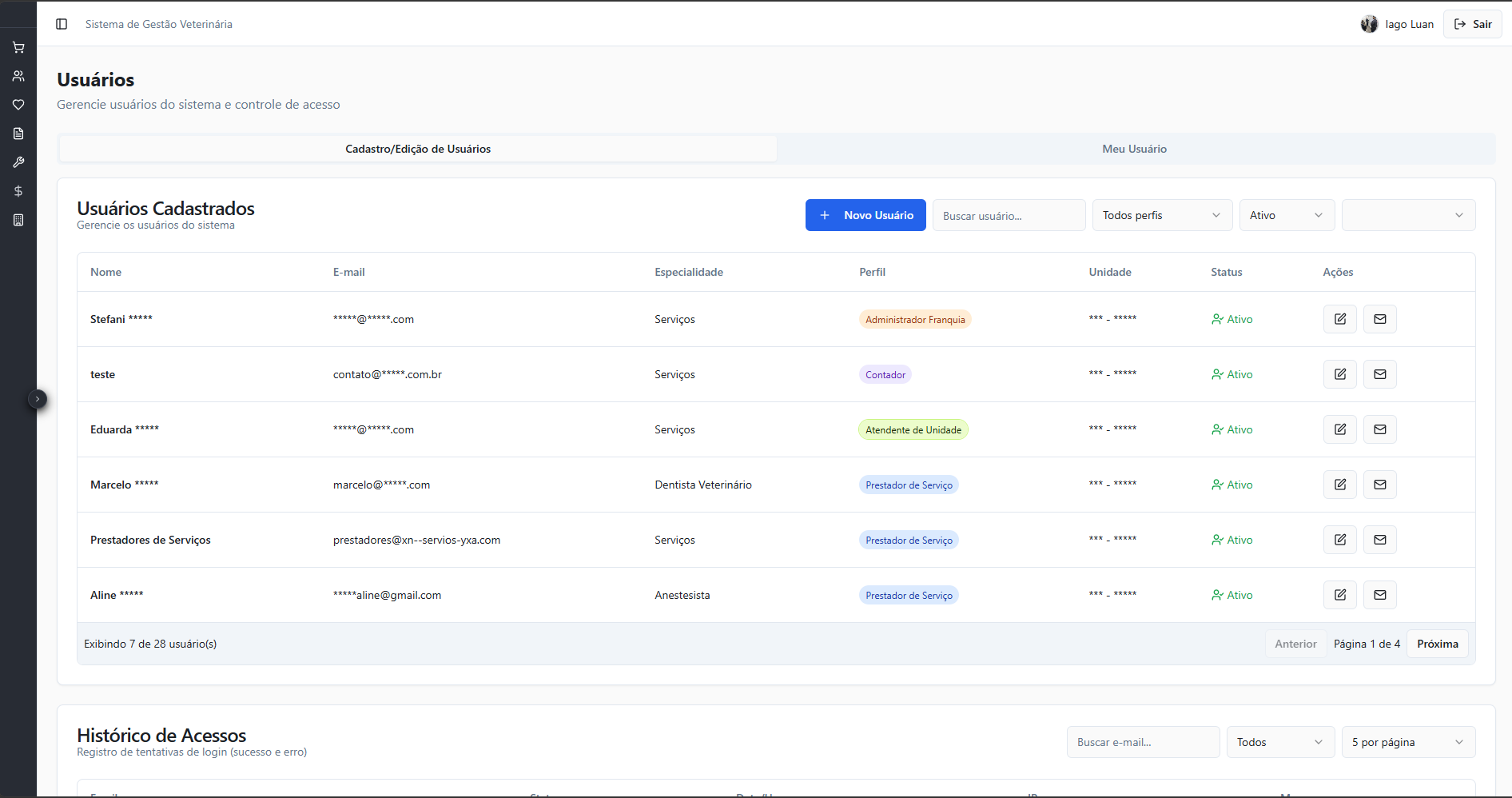Viewport: 1512px width, 798px height.
Task: Click Aline's Ativo status
Action: (x=1232, y=595)
